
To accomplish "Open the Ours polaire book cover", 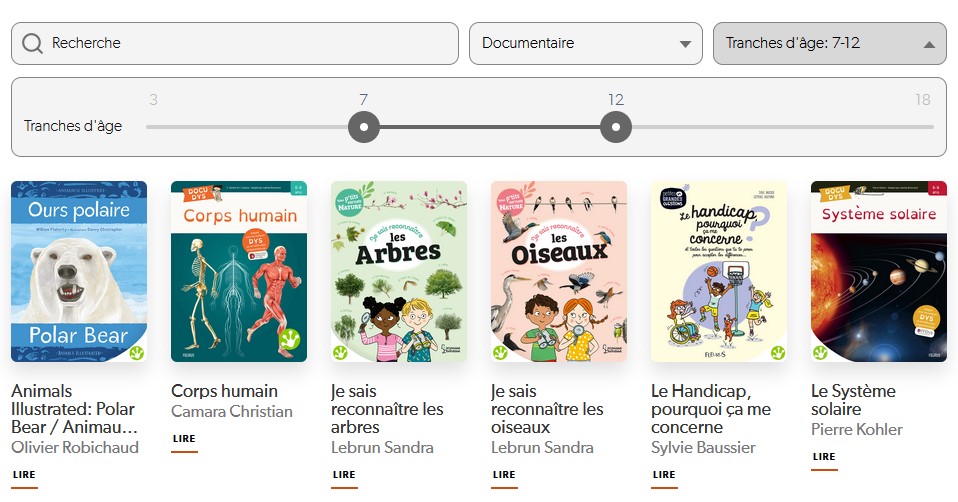I will (79, 271).
